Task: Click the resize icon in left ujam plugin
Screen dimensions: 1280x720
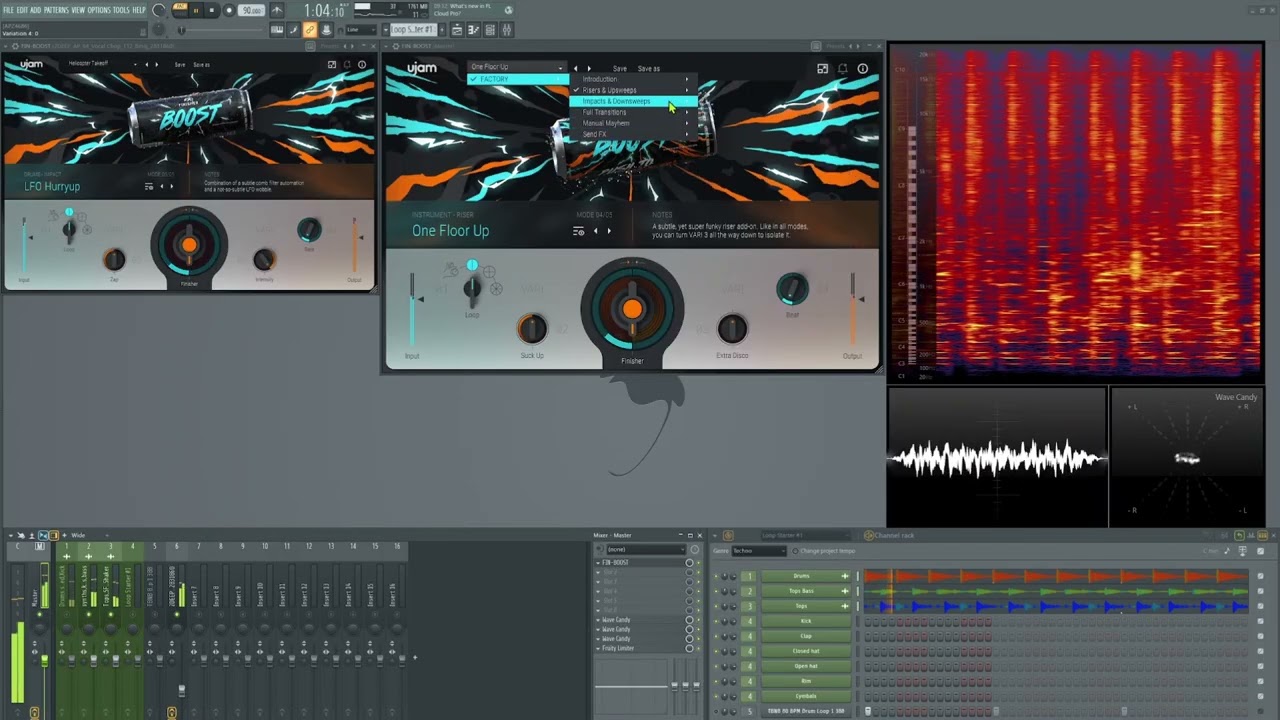Action: 332,65
